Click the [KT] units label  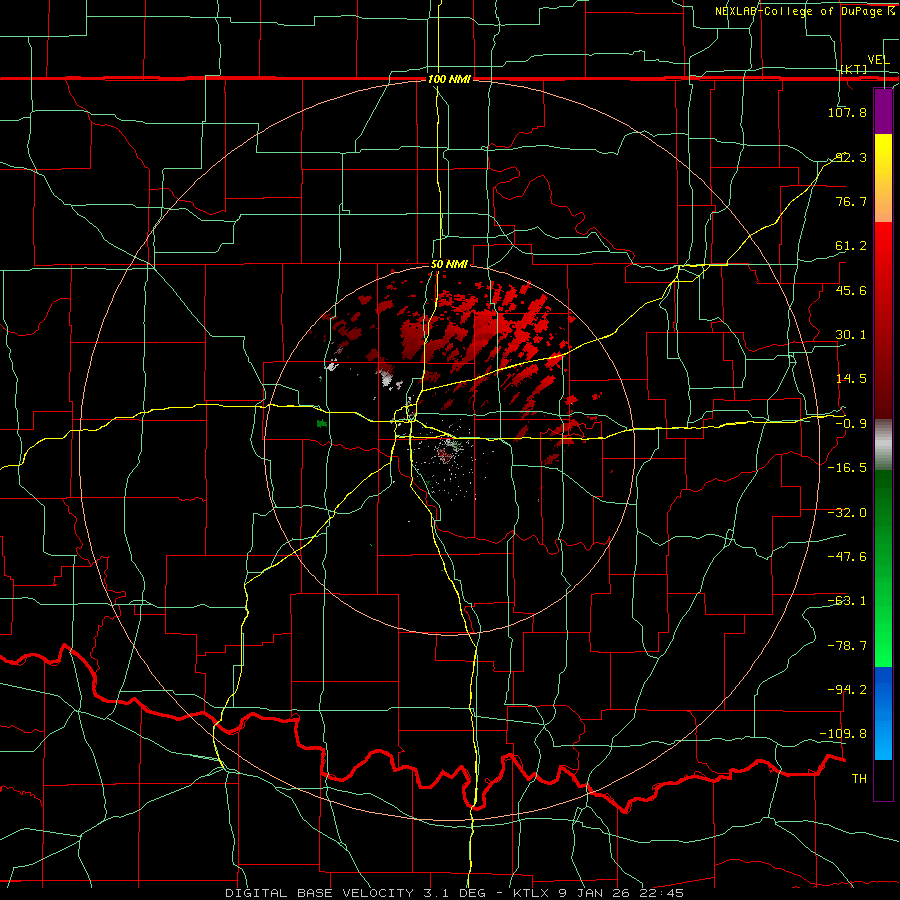pyautogui.click(x=854, y=69)
